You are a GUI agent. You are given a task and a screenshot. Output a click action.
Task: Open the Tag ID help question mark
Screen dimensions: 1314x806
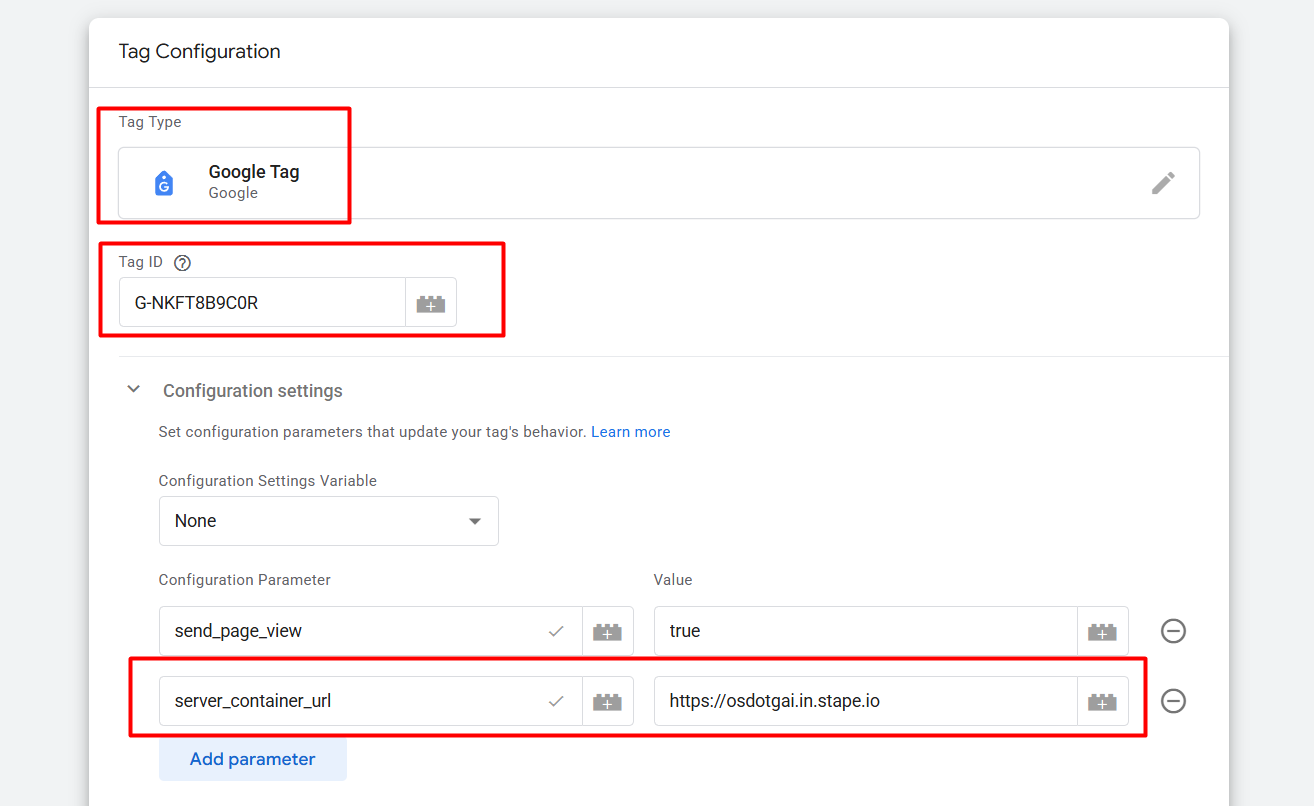[182, 263]
